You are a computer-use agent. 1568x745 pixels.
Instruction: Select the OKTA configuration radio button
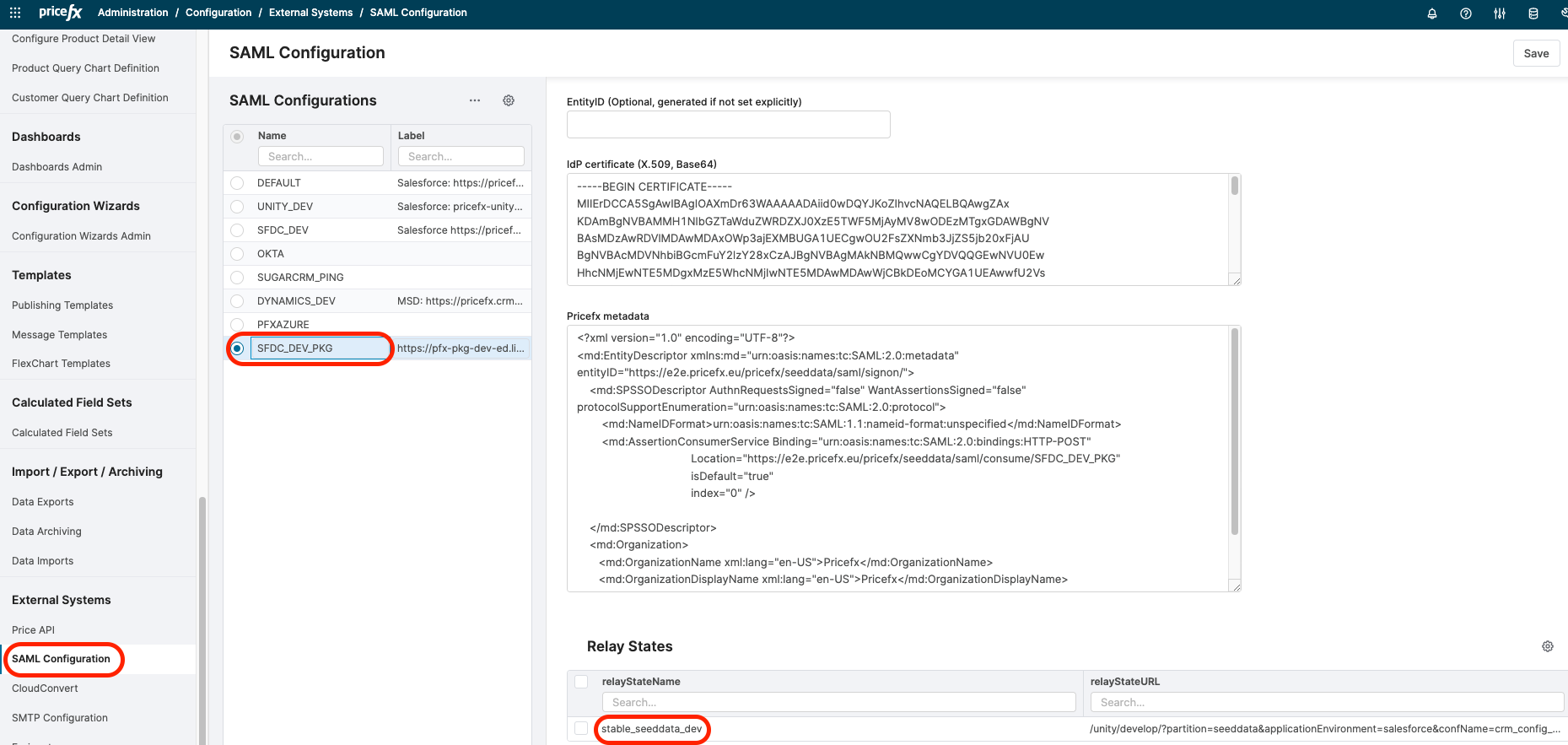pos(237,254)
